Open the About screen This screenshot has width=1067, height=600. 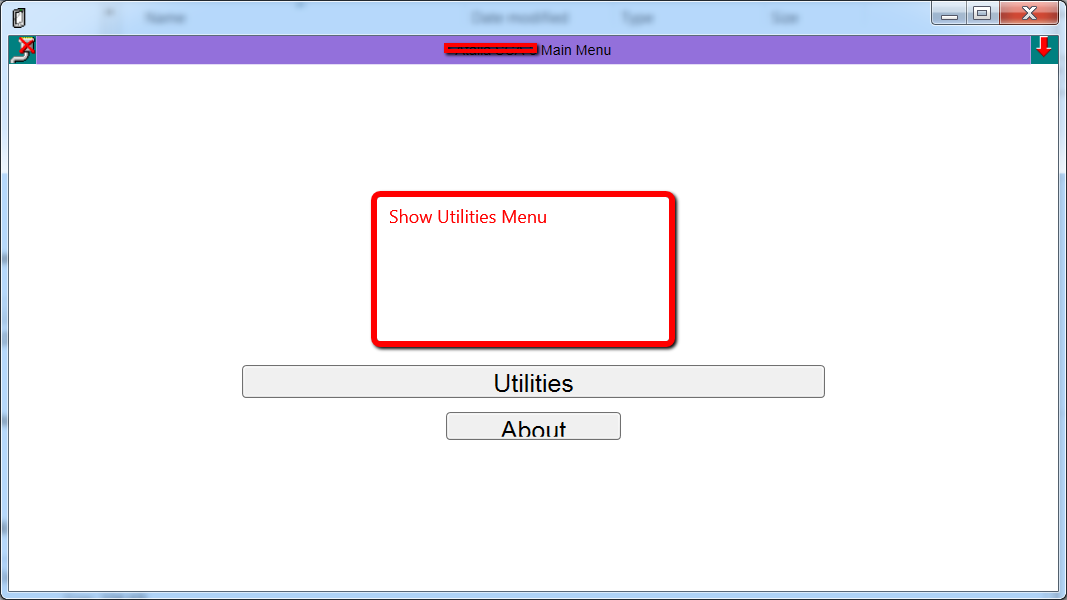(x=533, y=426)
